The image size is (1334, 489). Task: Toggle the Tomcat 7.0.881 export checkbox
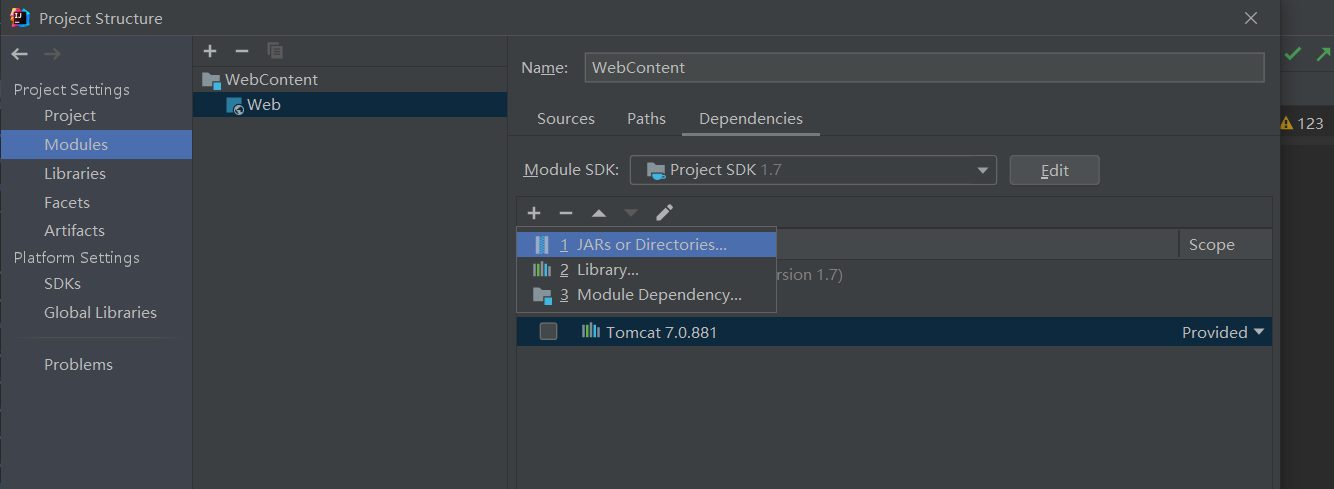pos(548,332)
